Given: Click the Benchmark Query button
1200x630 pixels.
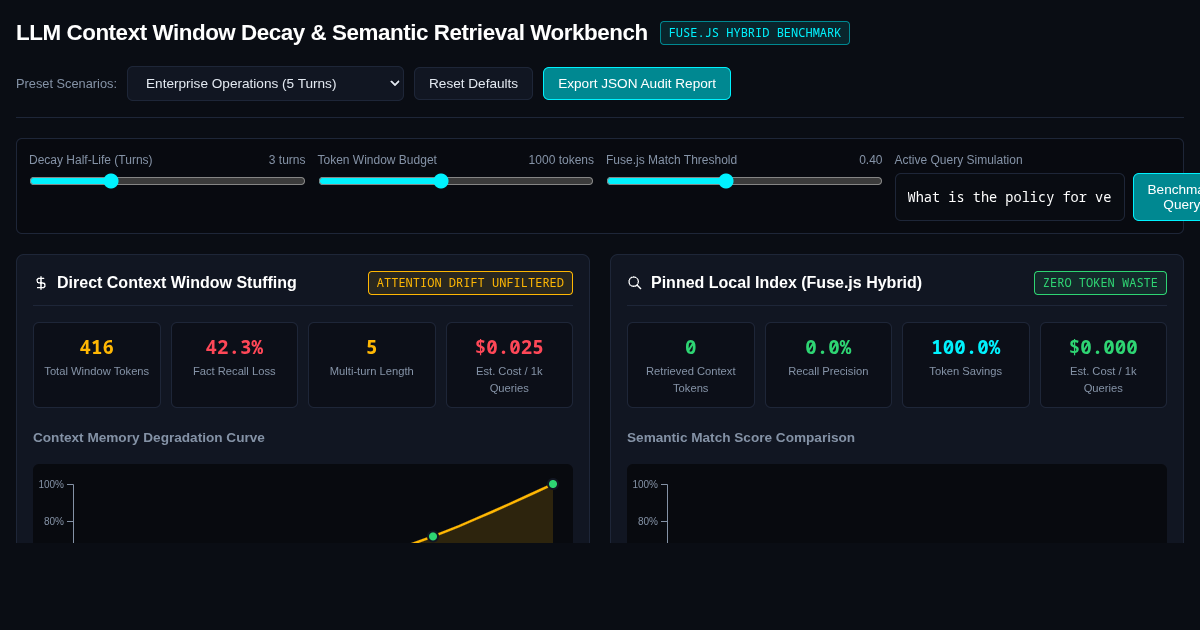Looking at the screenshot, I should pyautogui.click(x=1167, y=197).
